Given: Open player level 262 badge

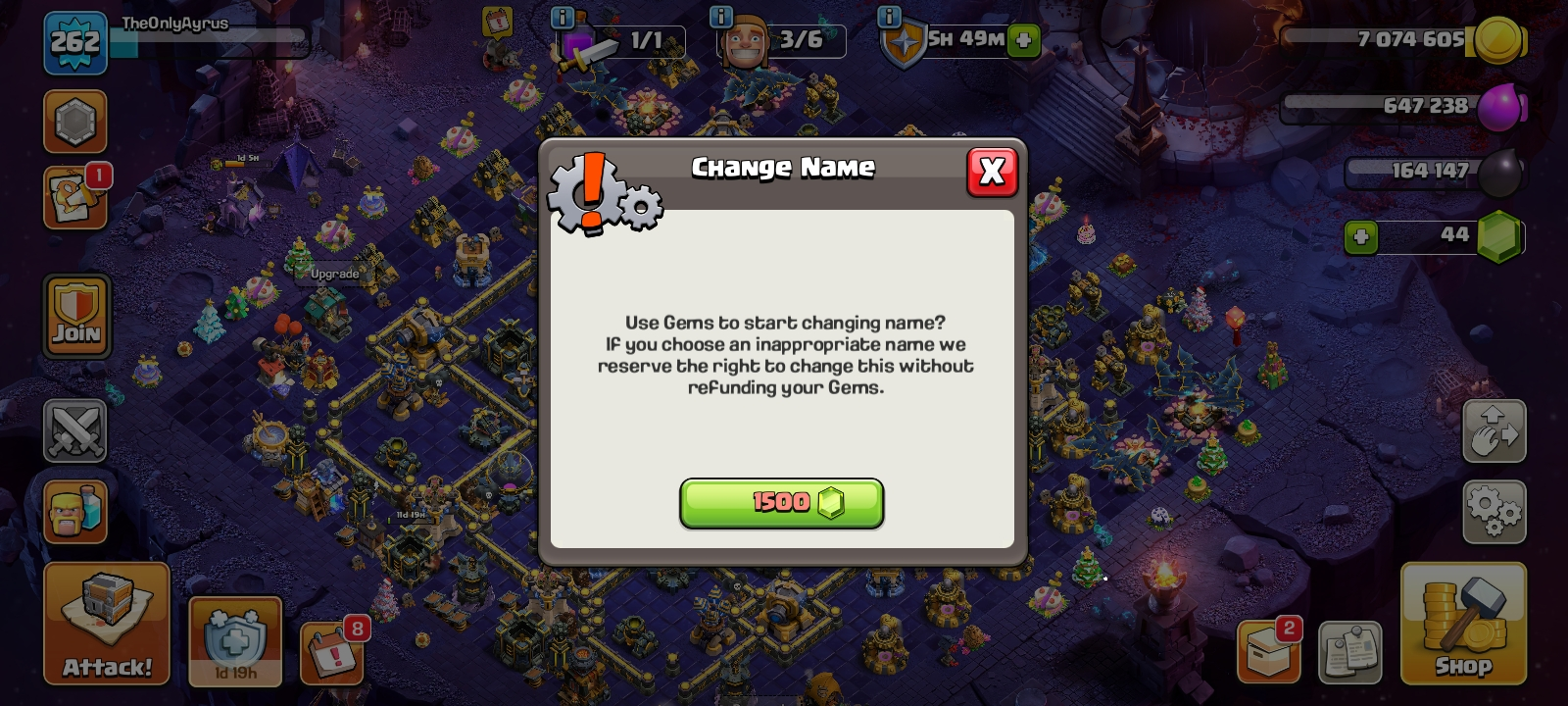Looking at the screenshot, I should [x=75, y=42].
